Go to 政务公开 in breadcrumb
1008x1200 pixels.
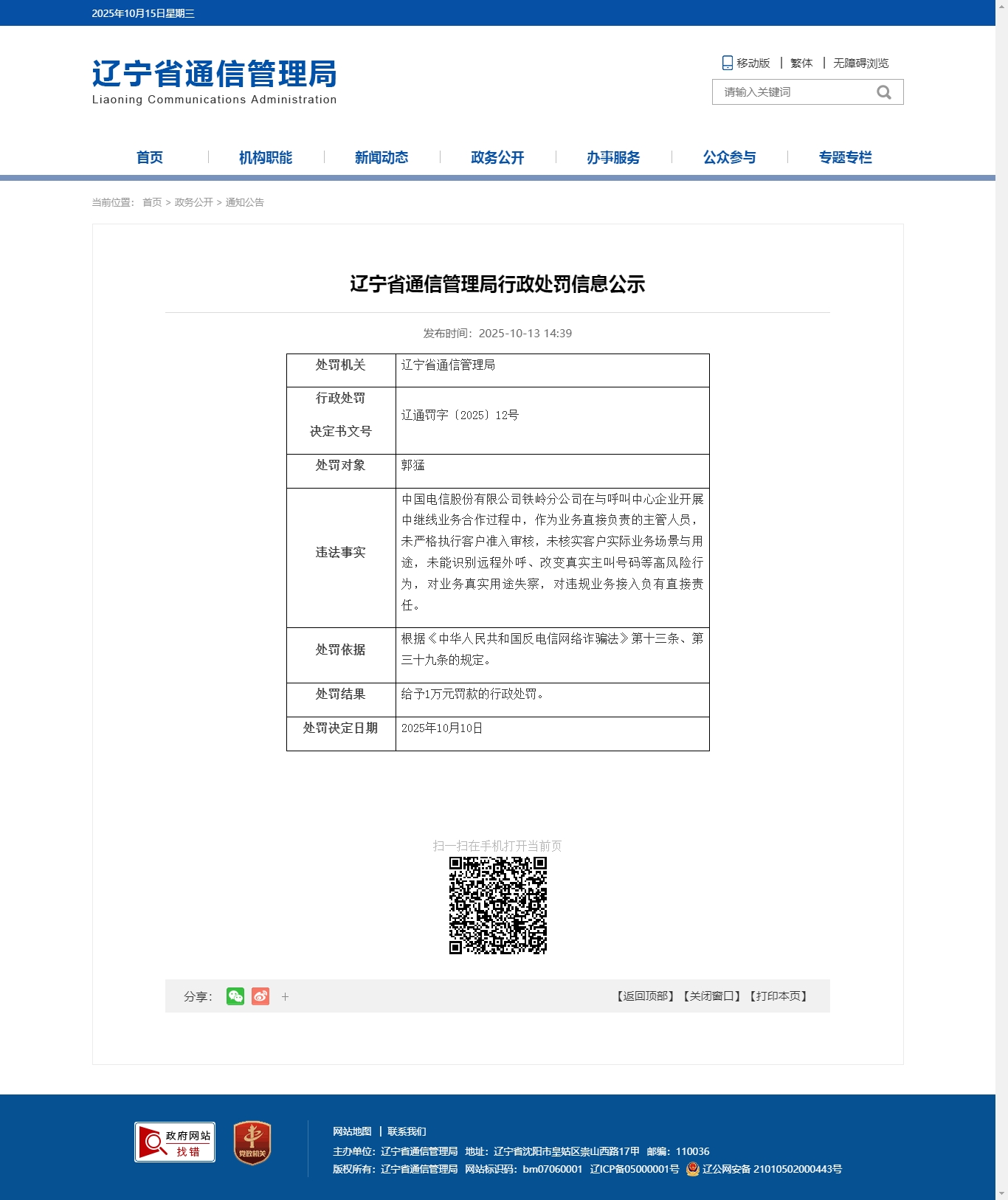pos(193,202)
